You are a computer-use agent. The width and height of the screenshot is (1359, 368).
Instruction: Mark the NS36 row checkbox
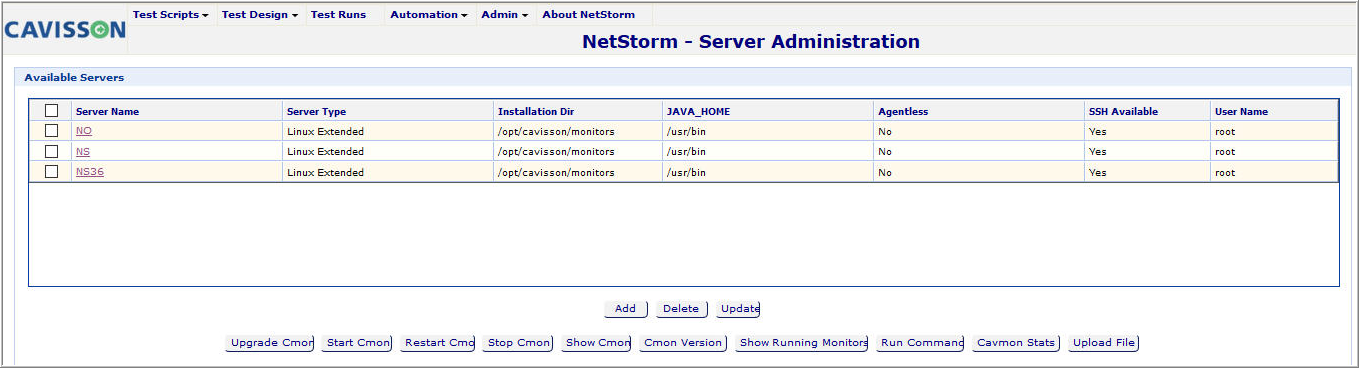[x=52, y=172]
